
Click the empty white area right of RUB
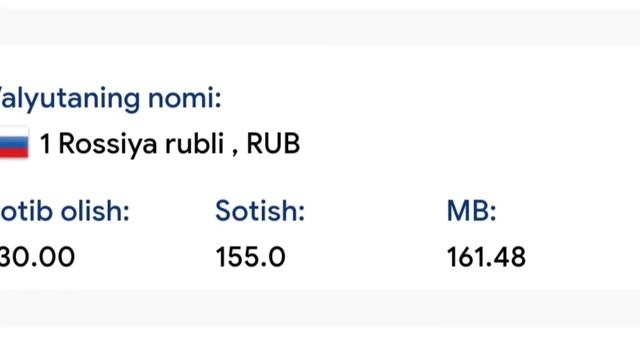tap(469, 144)
